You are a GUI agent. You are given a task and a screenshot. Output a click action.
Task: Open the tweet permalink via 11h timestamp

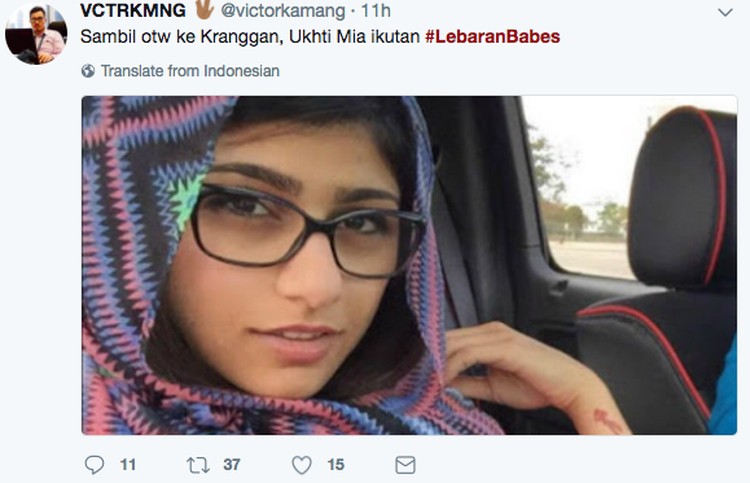(375, 11)
